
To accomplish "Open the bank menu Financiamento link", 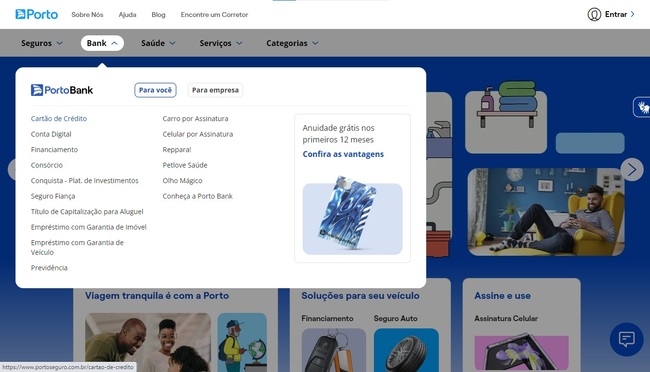I will coord(54,150).
